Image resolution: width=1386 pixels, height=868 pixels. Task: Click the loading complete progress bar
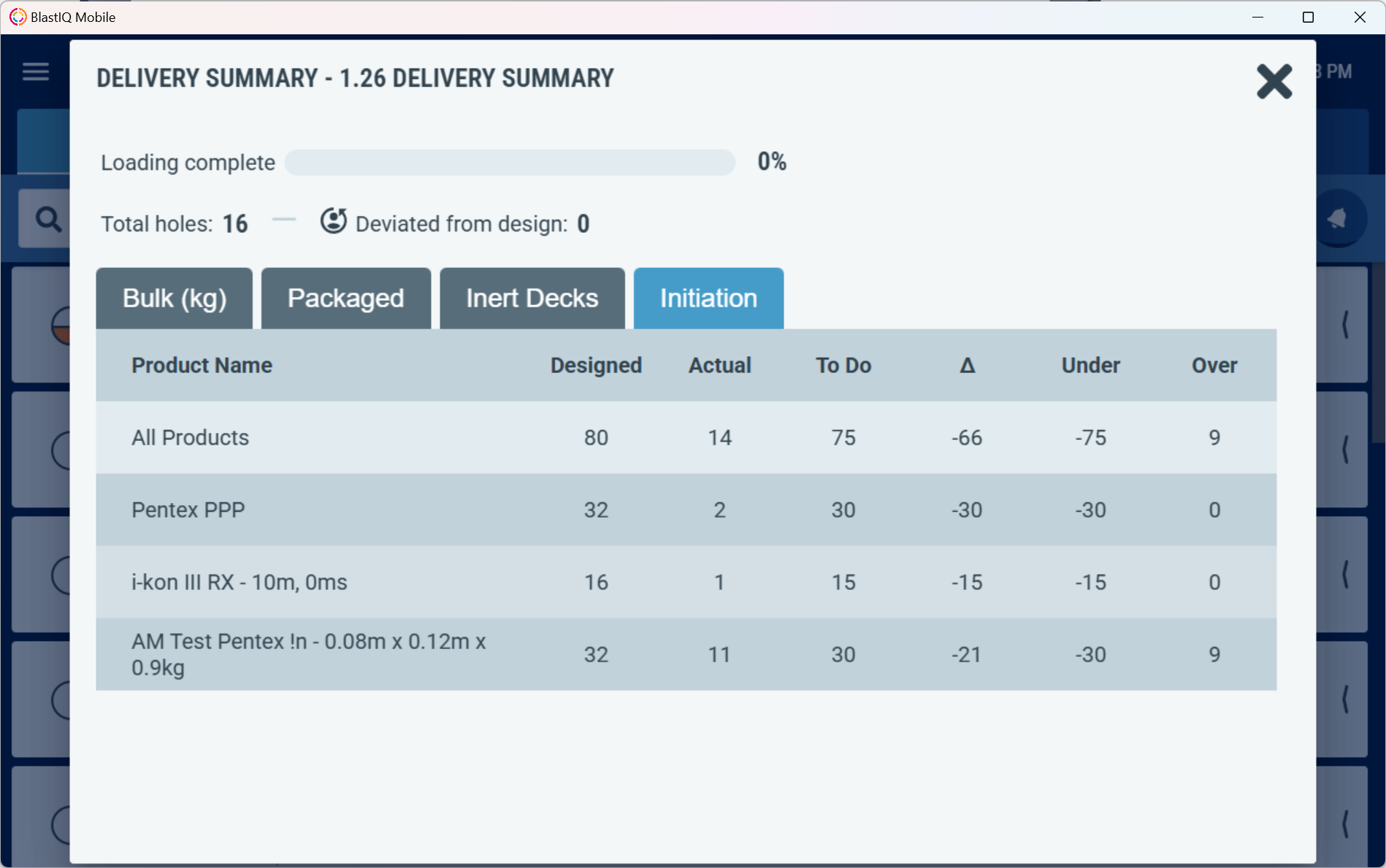click(x=510, y=162)
